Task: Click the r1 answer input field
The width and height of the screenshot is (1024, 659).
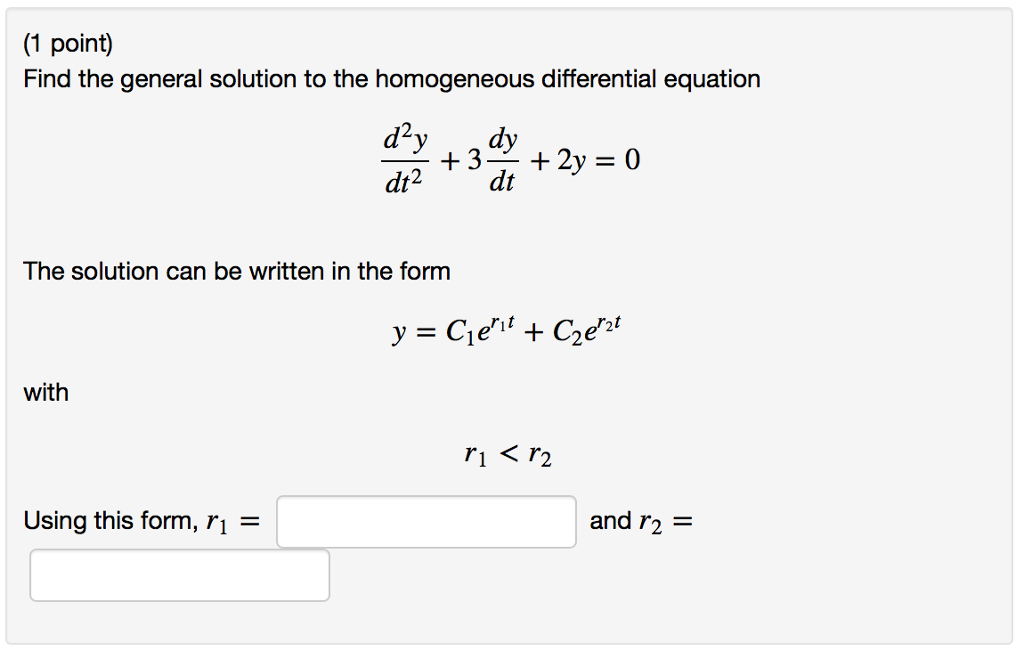Action: (x=427, y=521)
